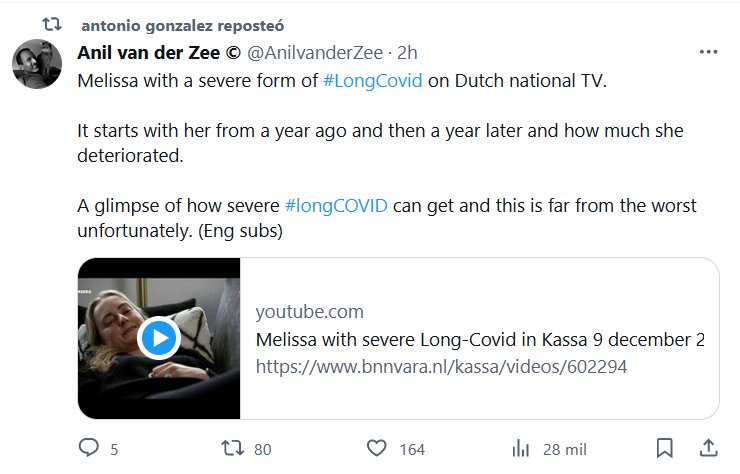Open the three-dot more options menu
The height and width of the screenshot is (474, 740).
click(x=708, y=53)
